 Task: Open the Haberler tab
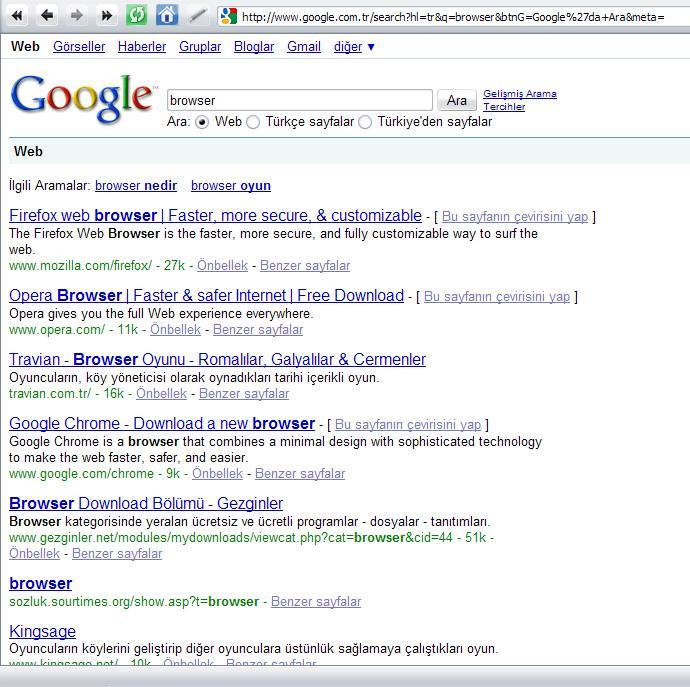pyautogui.click(x=142, y=47)
